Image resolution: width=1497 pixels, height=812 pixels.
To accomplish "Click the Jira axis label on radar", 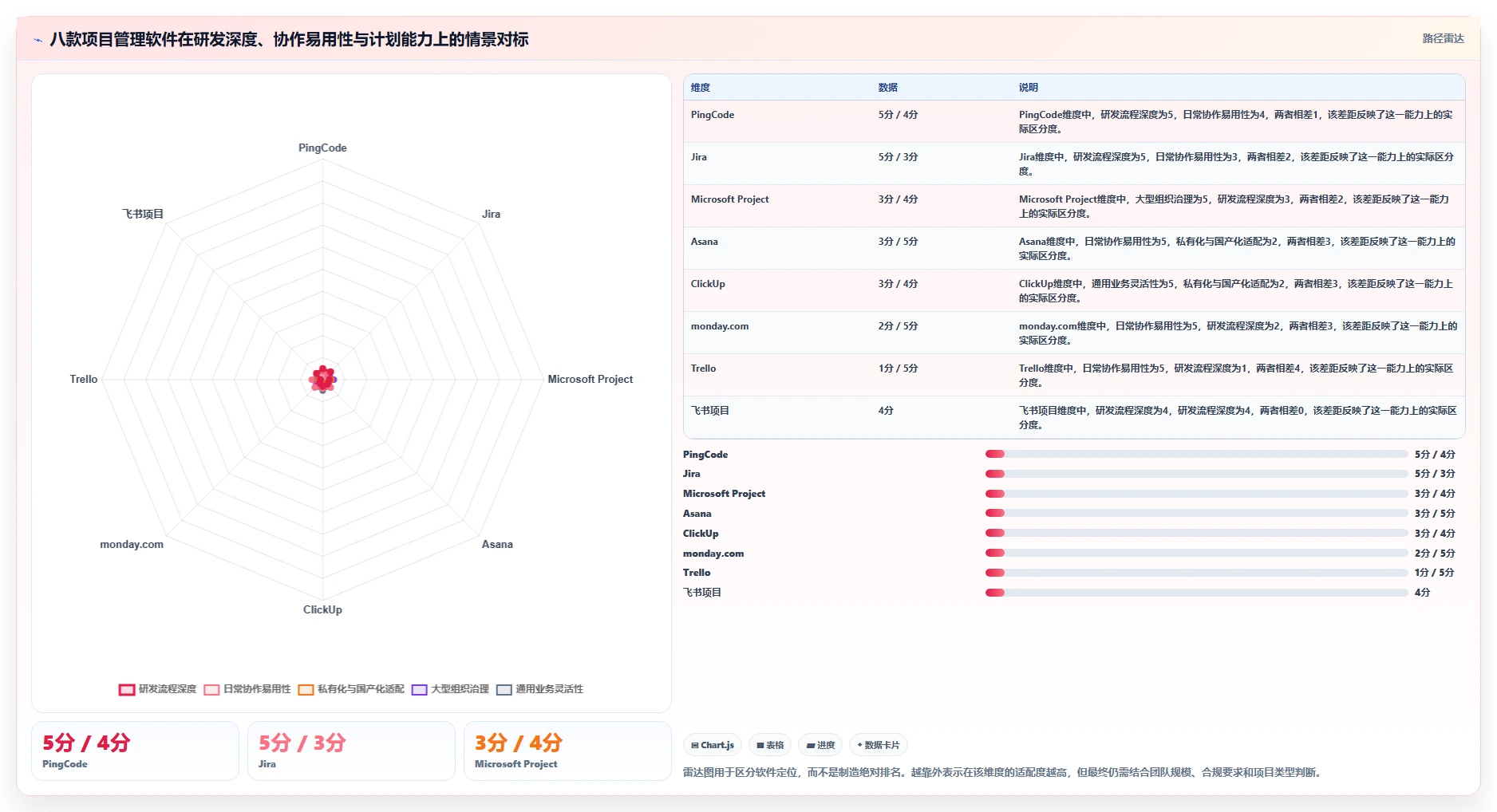I will click(x=491, y=215).
